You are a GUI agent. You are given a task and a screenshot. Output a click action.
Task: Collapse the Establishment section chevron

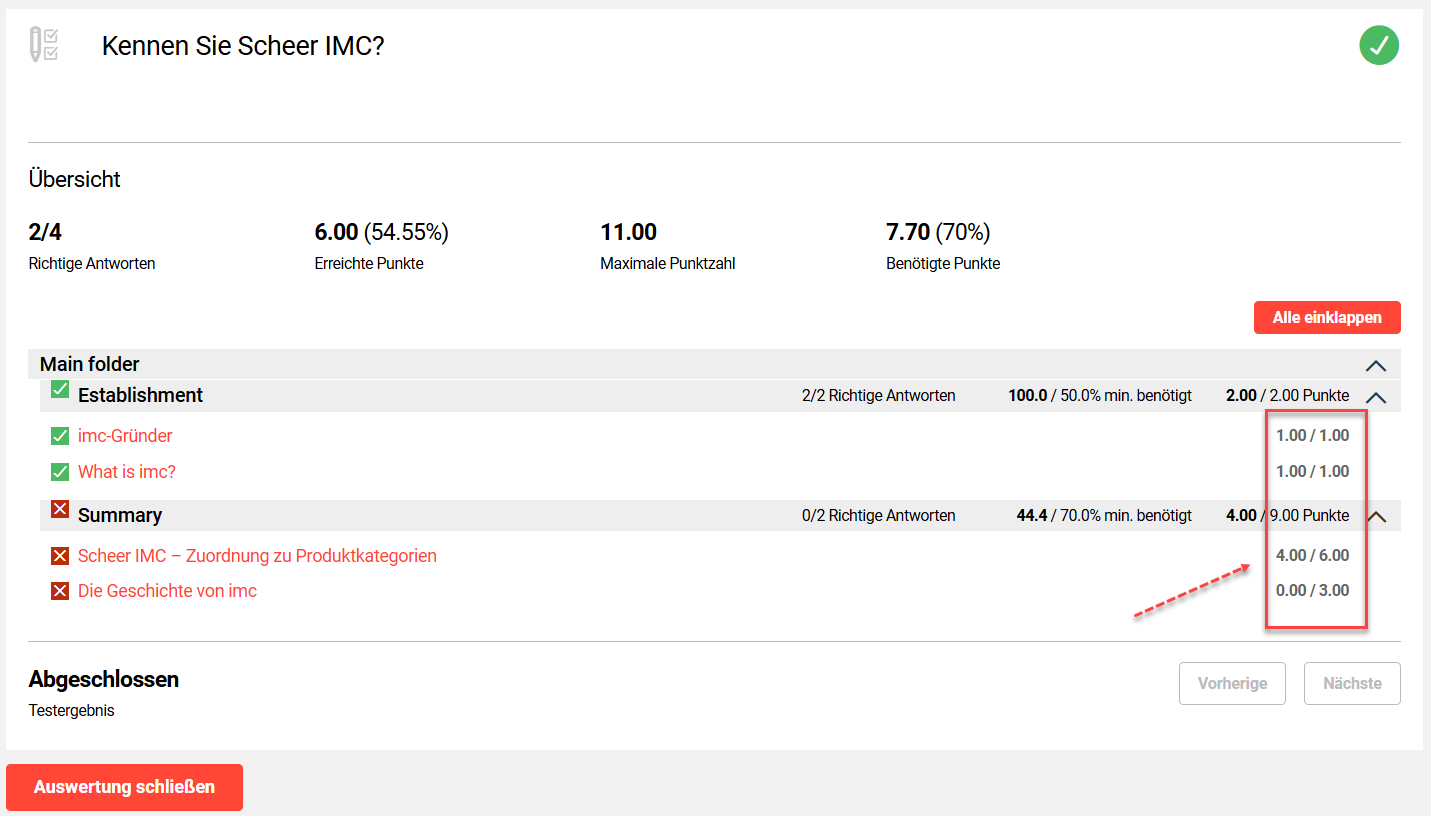click(x=1376, y=397)
